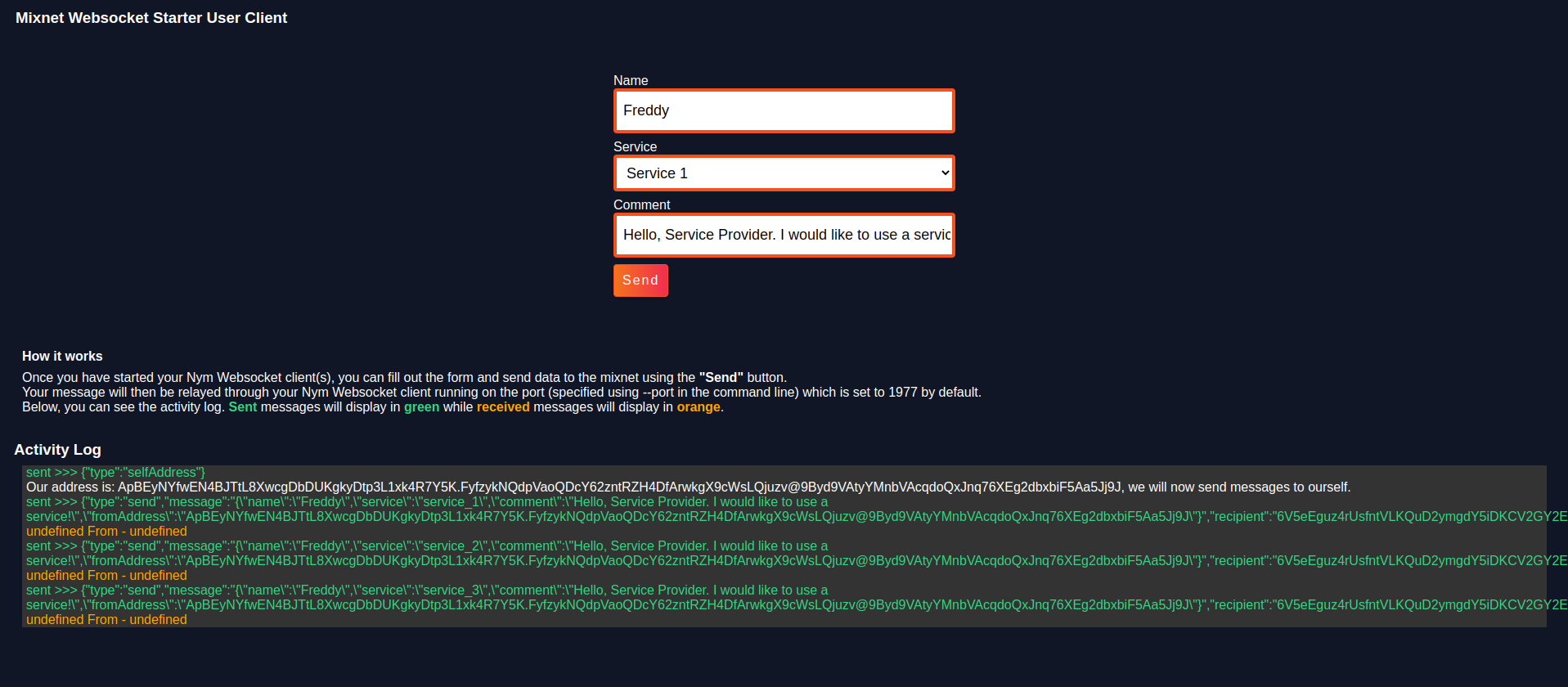Screen dimensions: 1568x687
Task: Click the Activity Log heading
Action: pos(57,449)
